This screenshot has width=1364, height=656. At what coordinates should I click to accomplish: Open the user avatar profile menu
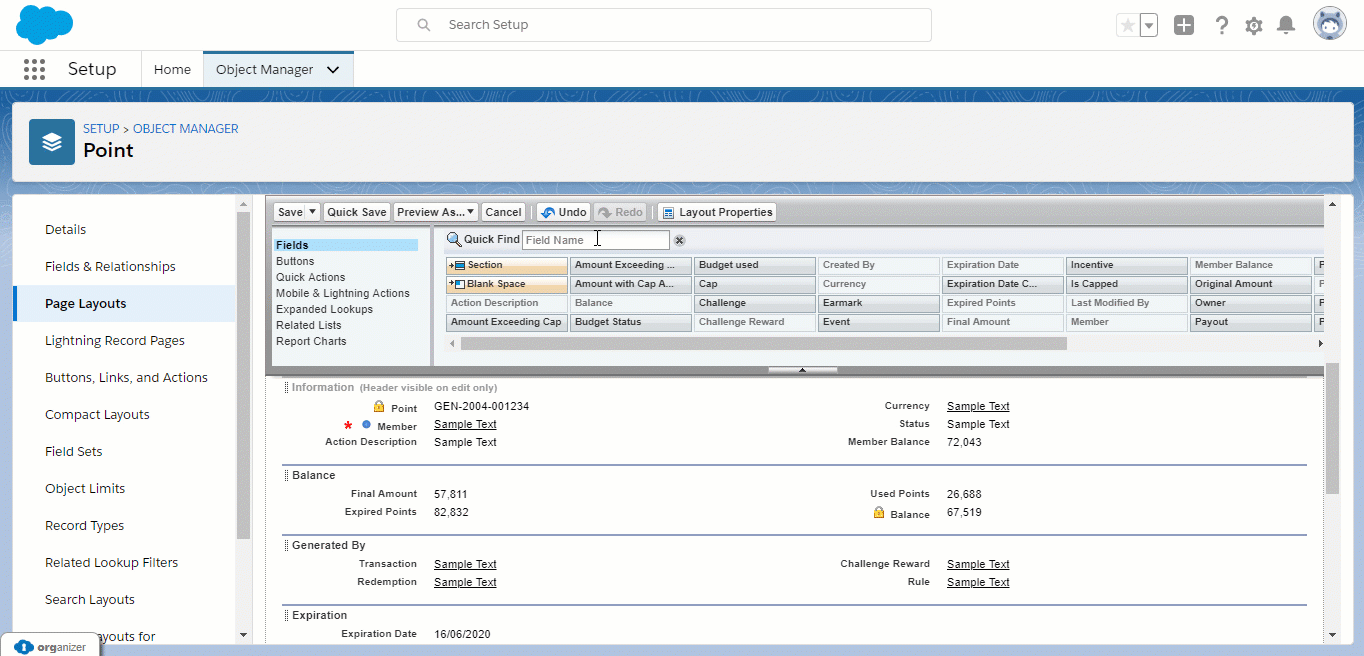pos(1330,24)
